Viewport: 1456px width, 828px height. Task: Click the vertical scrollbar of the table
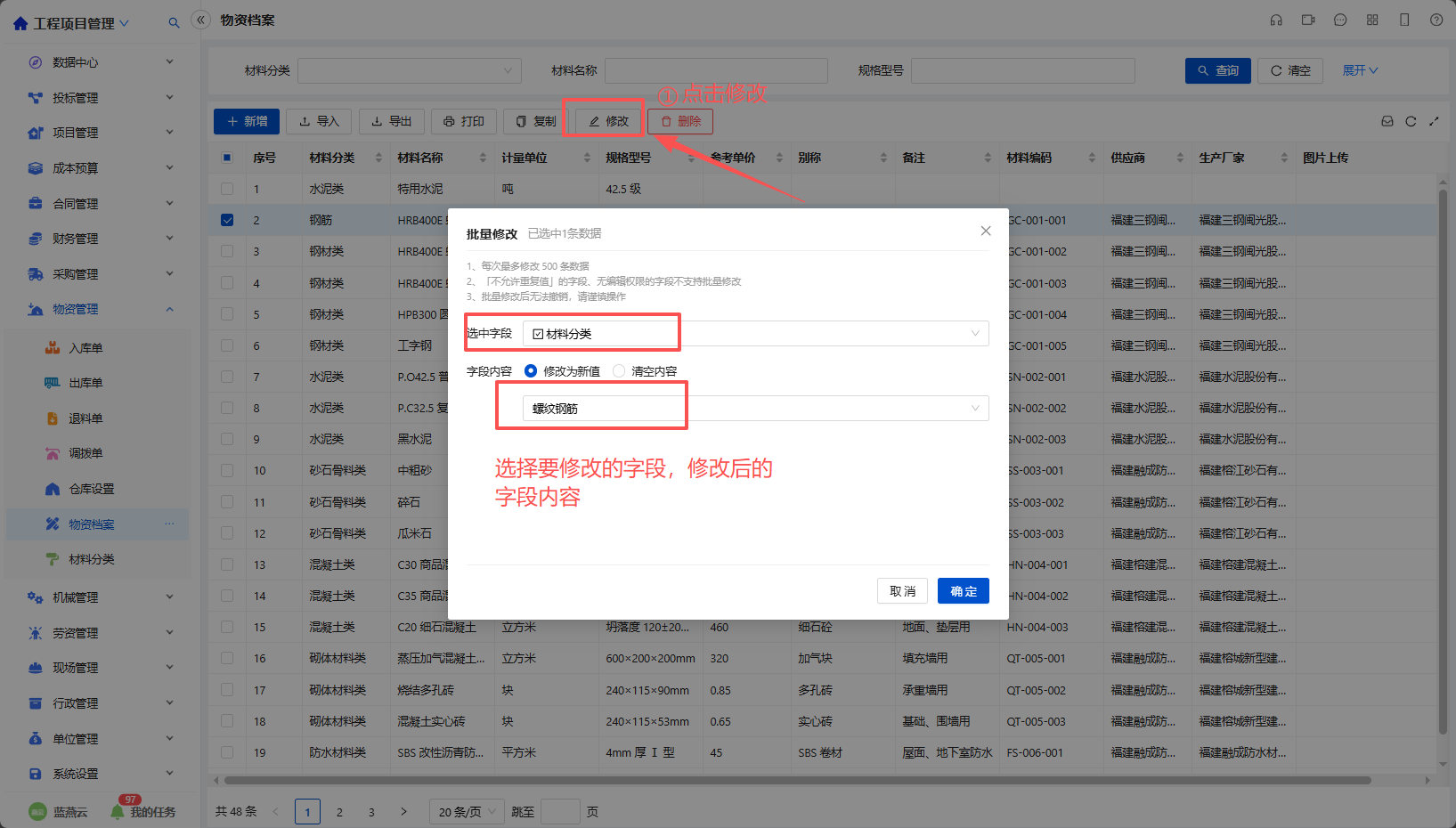click(x=1443, y=463)
